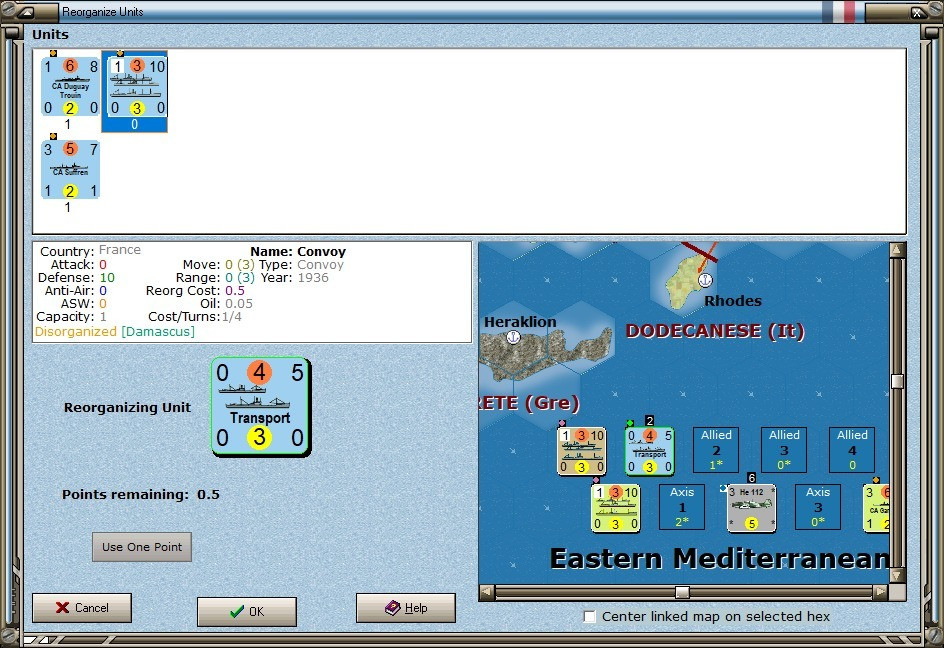Image resolution: width=944 pixels, height=648 pixels.
Task: Click the Country value France
Action: (120, 250)
